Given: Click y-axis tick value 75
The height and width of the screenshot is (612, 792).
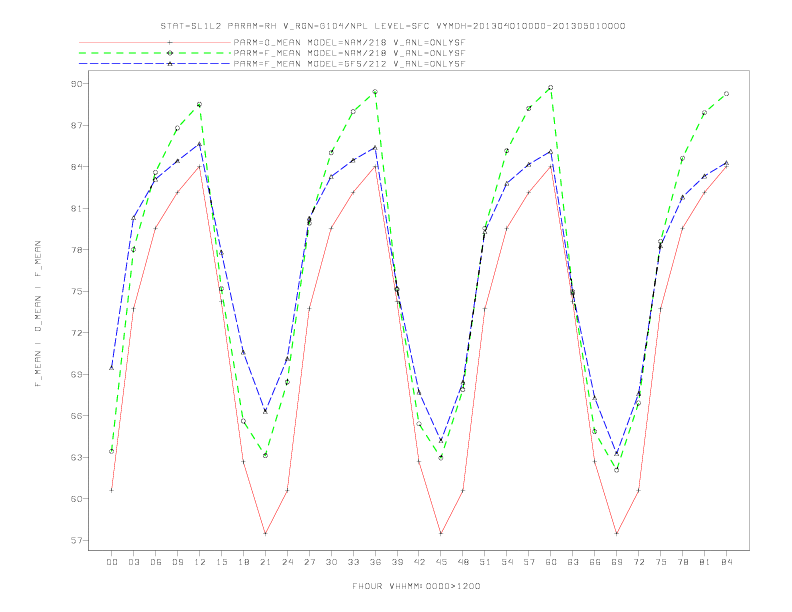Looking at the screenshot, I should pyautogui.click(x=76, y=291).
